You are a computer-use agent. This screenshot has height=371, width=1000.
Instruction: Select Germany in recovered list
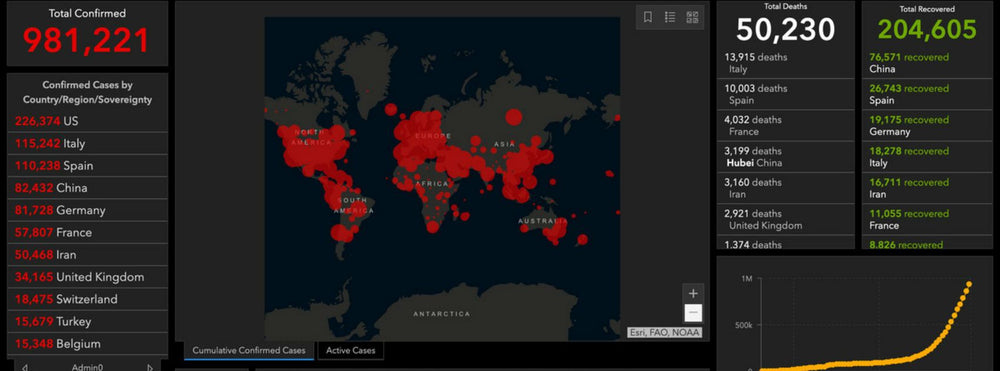(x=925, y=126)
